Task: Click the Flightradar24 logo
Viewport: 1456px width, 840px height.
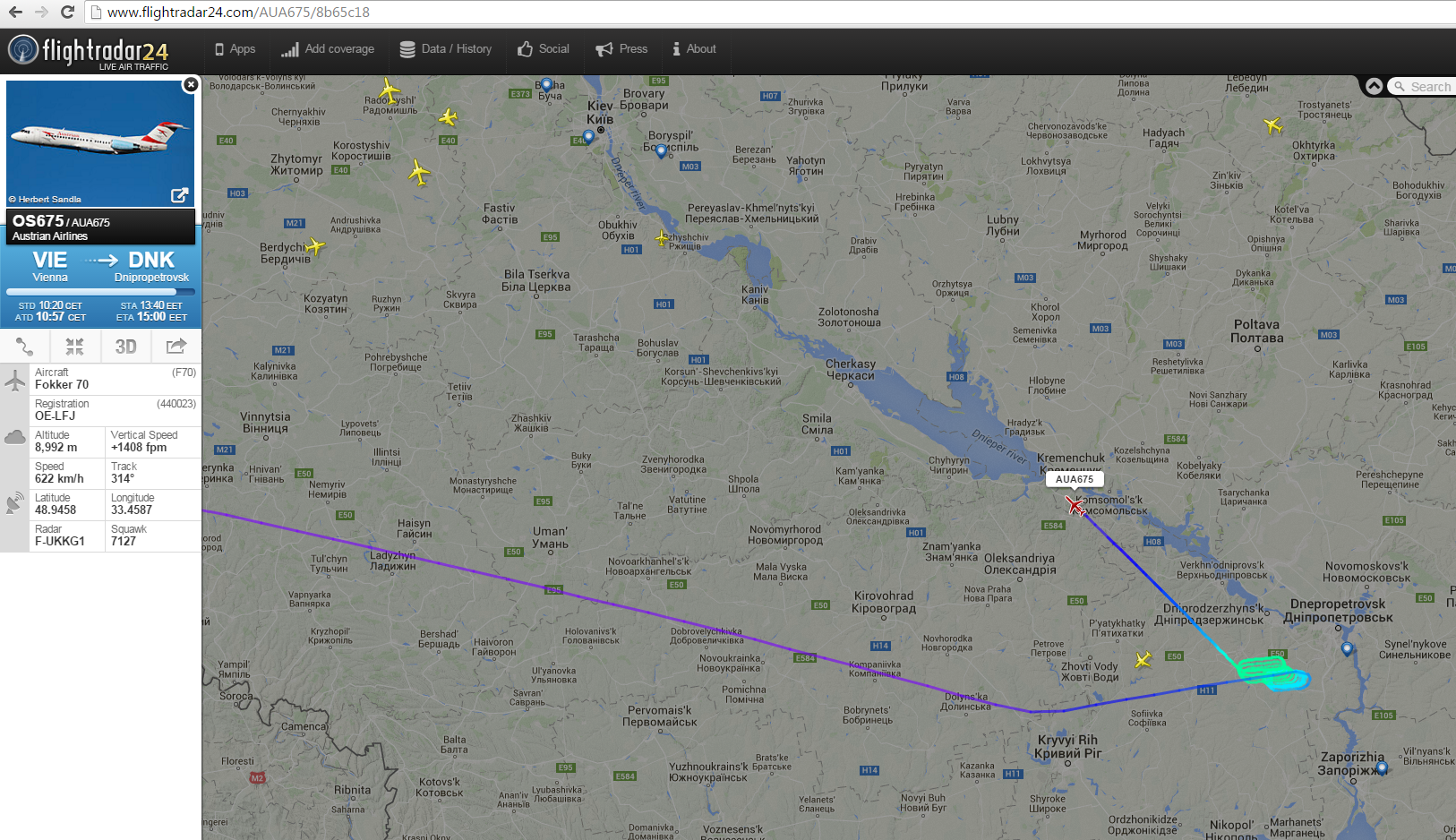Action: pyautogui.click(x=88, y=52)
